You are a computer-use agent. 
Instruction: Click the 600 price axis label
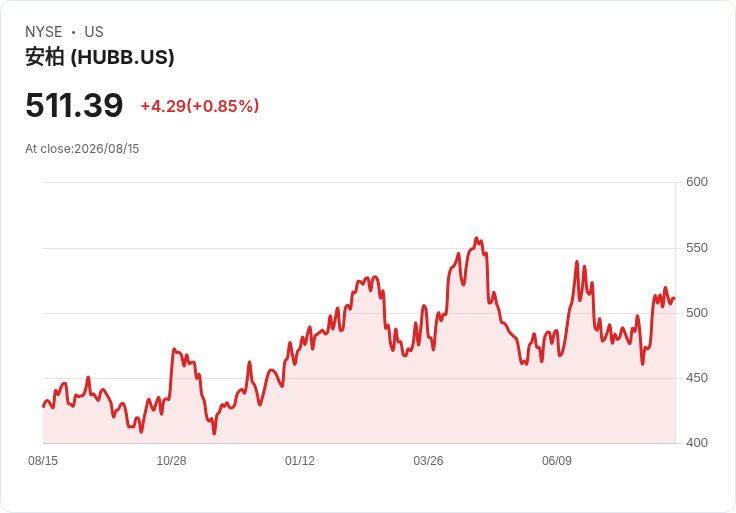pos(697,182)
